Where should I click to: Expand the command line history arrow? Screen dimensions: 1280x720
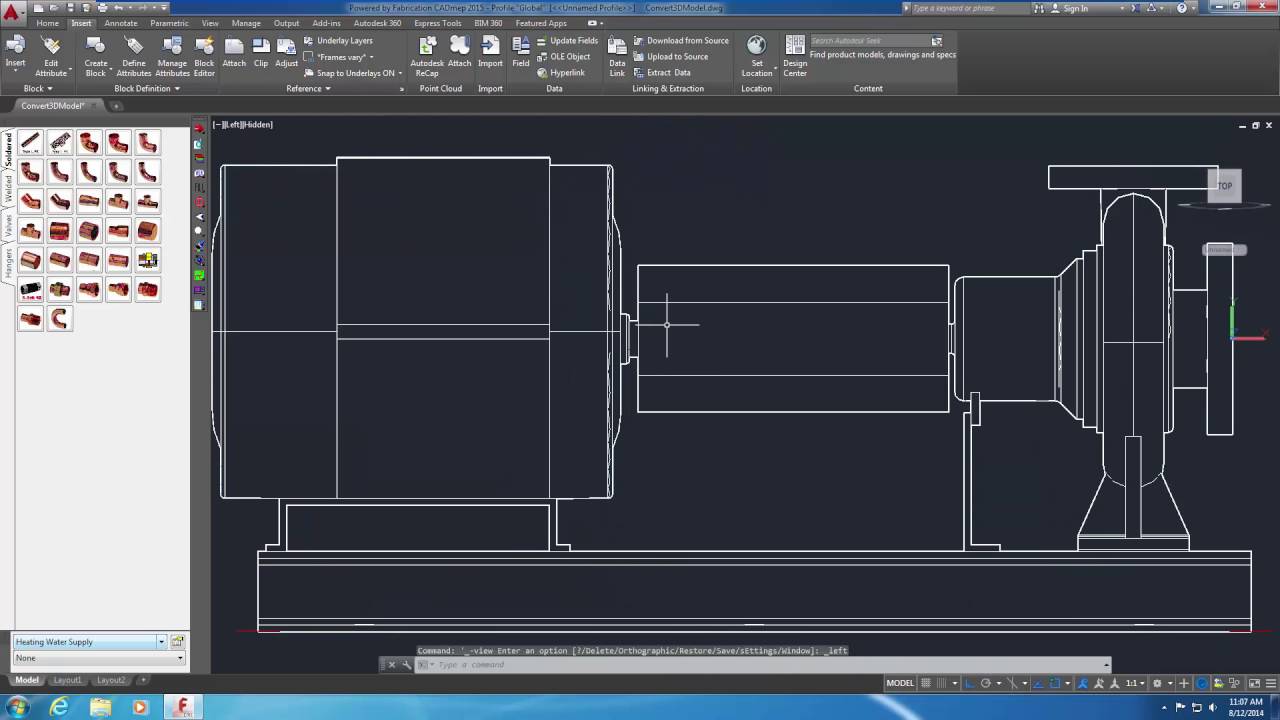[1106, 664]
